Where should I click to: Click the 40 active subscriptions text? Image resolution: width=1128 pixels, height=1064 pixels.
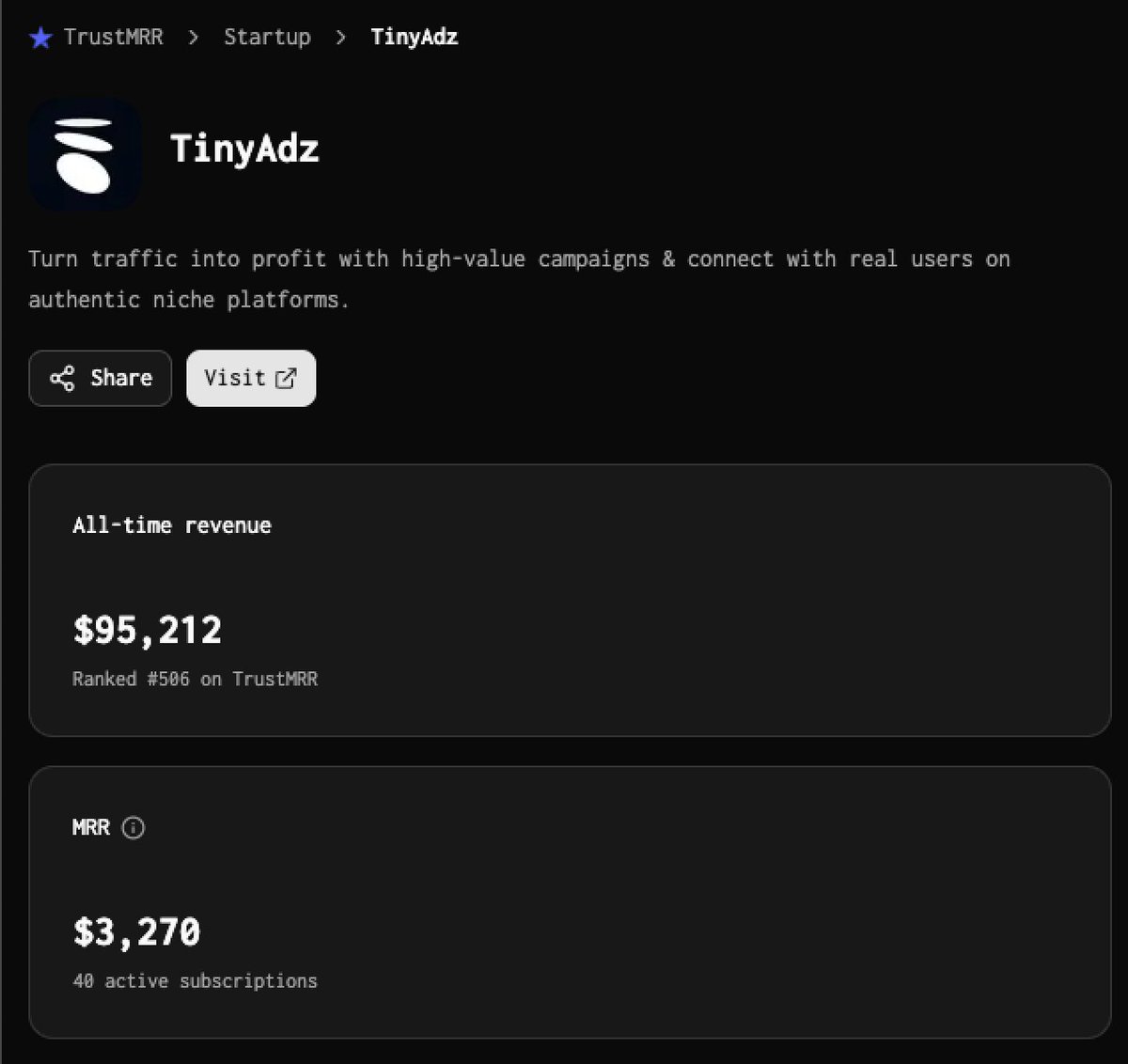196,980
